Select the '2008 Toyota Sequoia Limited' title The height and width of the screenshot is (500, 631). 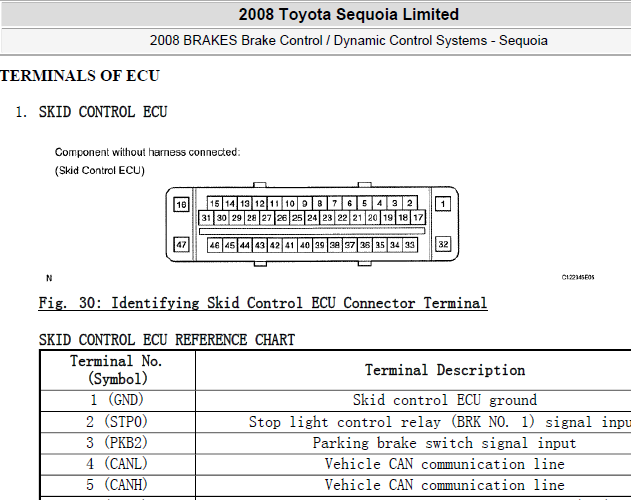click(x=348, y=14)
